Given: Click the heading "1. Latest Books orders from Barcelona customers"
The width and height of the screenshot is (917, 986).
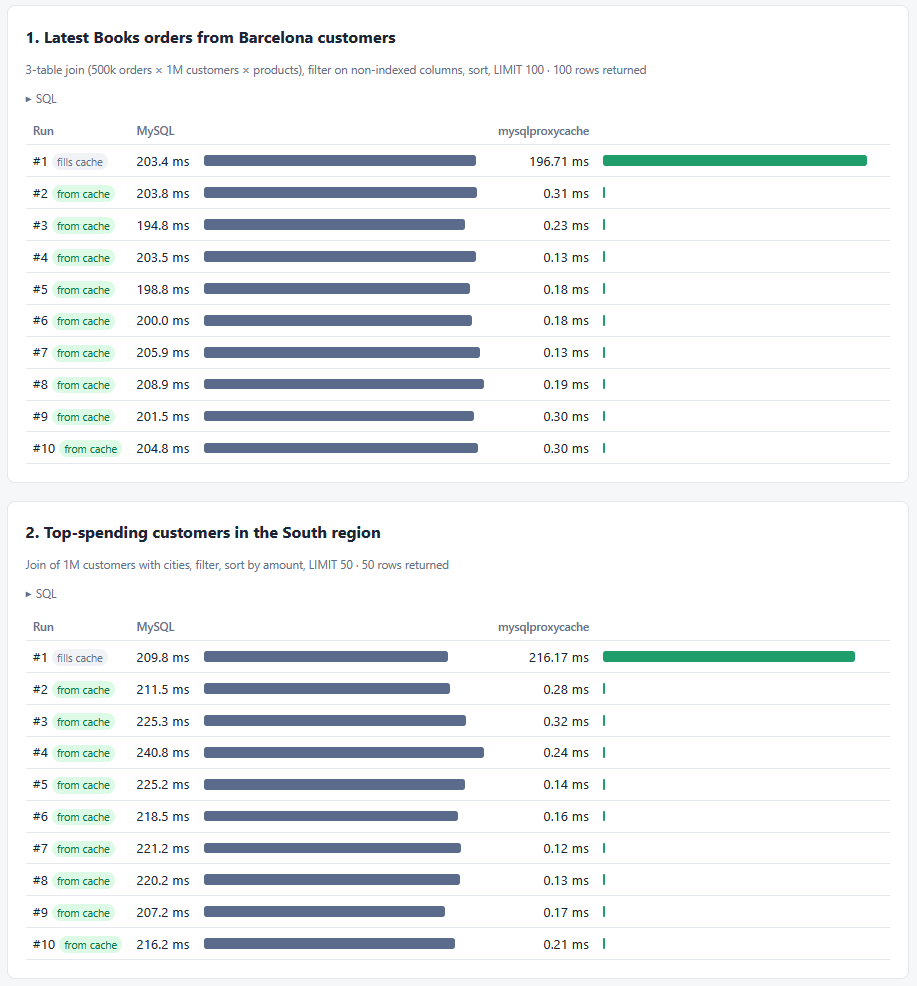Looking at the screenshot, I should pyautogui.click(x=211, y=38).
